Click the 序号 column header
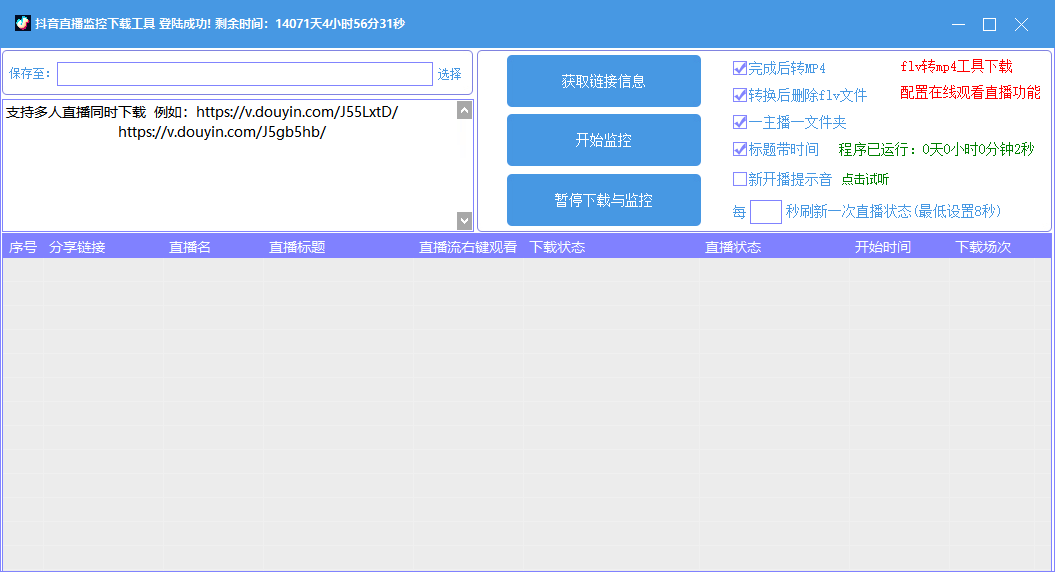 23,247
